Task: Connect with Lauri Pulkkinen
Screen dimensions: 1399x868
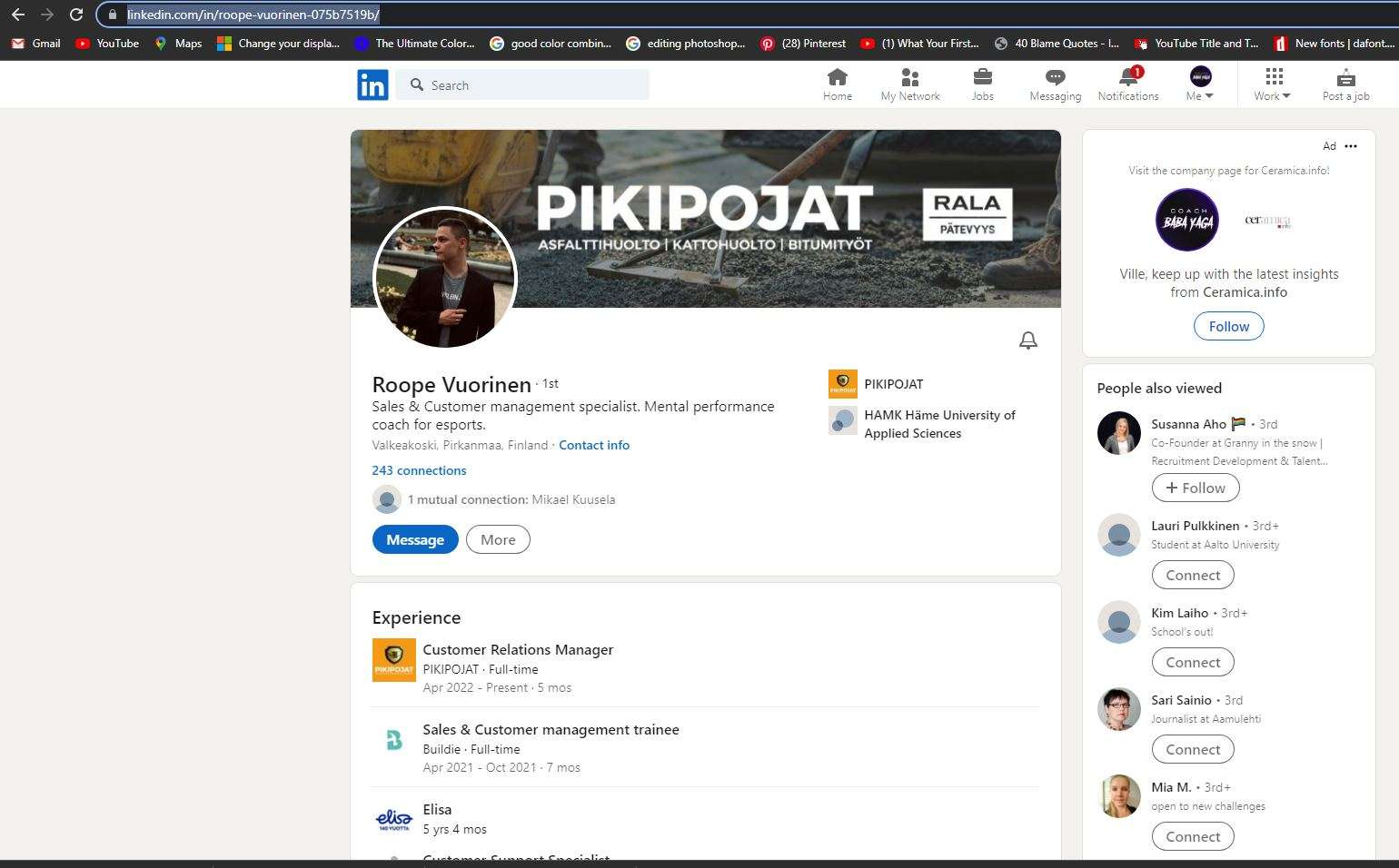Action: [1193, 575]
